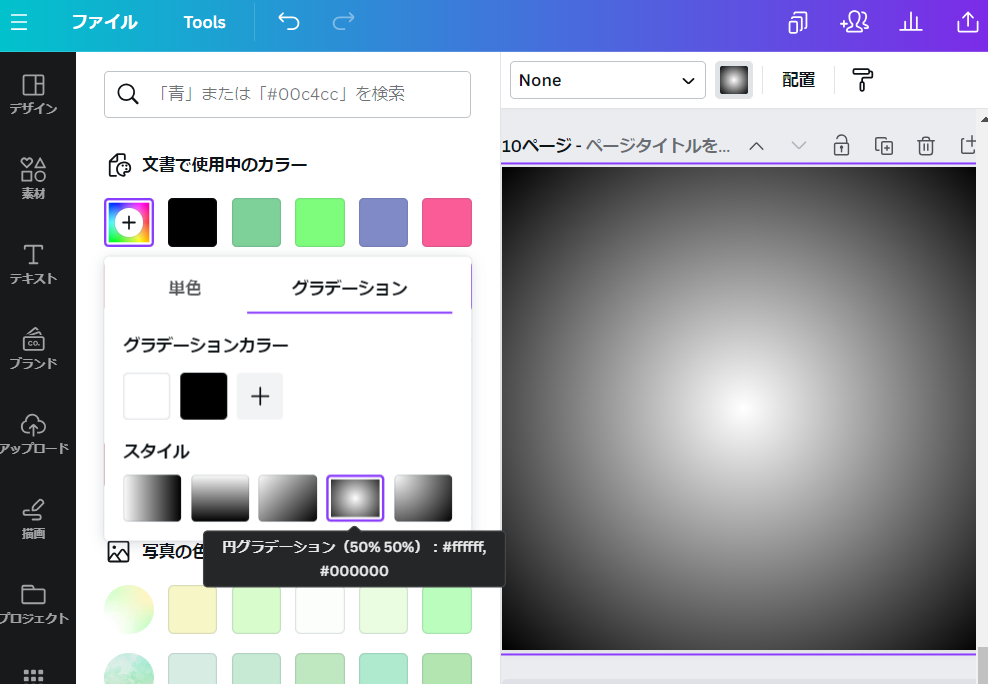Select the bright green document color swatch
The height and width of the screenshot is (684, 988).
click(320, 222)
